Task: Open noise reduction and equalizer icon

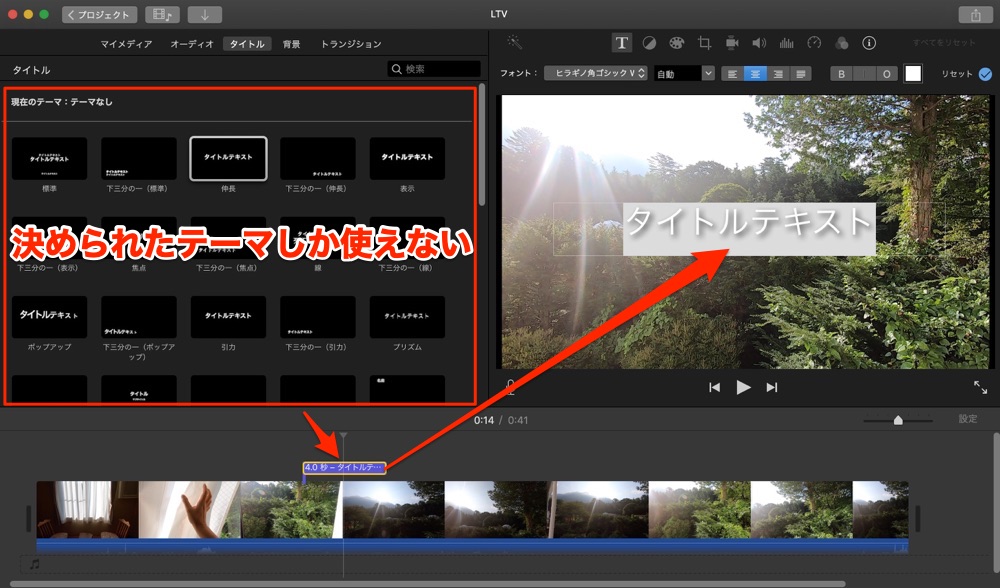Action: pos(786,43)
